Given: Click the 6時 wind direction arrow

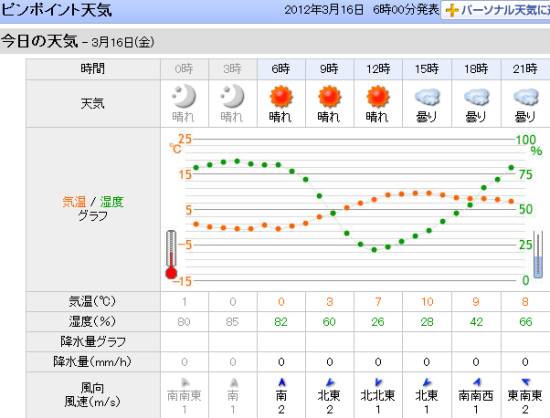Looking at the screenshot, I should [281, 383].
